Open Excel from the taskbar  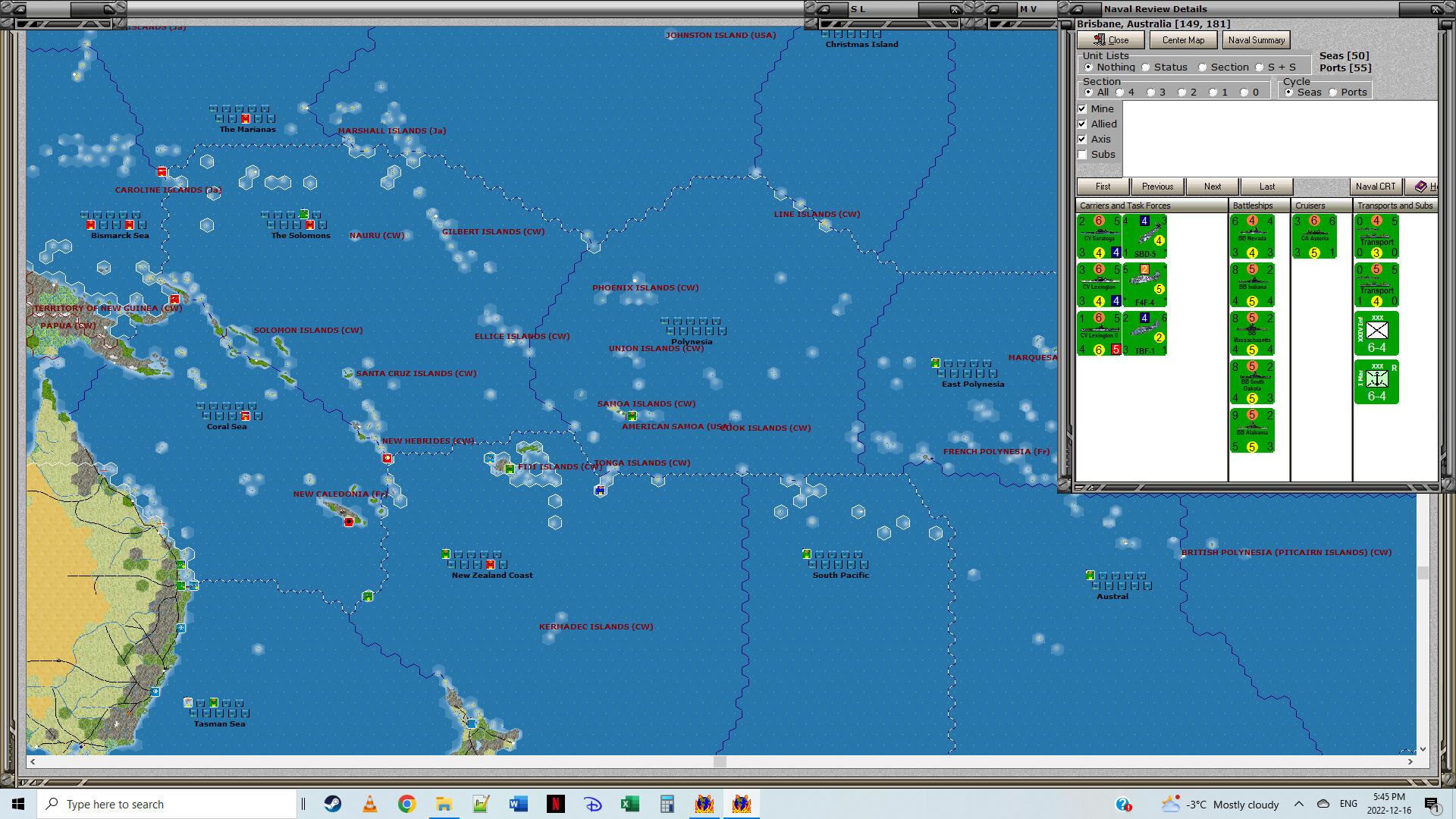[630, 804]
